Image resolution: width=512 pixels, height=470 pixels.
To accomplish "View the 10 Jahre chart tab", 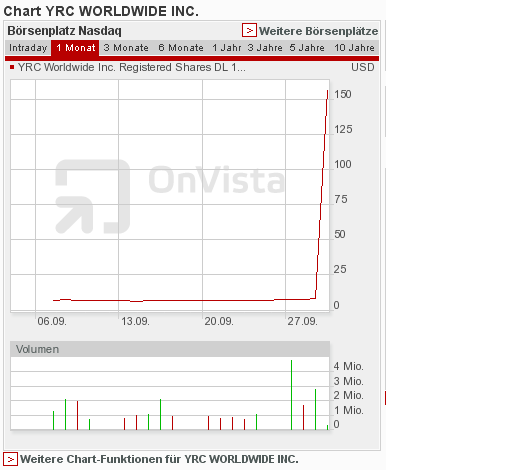I will 354,48.
